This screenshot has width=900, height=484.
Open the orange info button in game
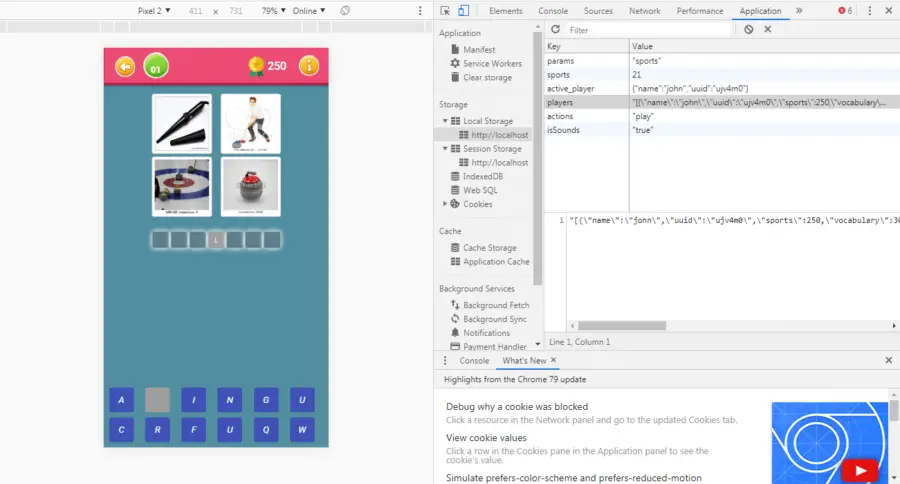[x=309, y=66]
